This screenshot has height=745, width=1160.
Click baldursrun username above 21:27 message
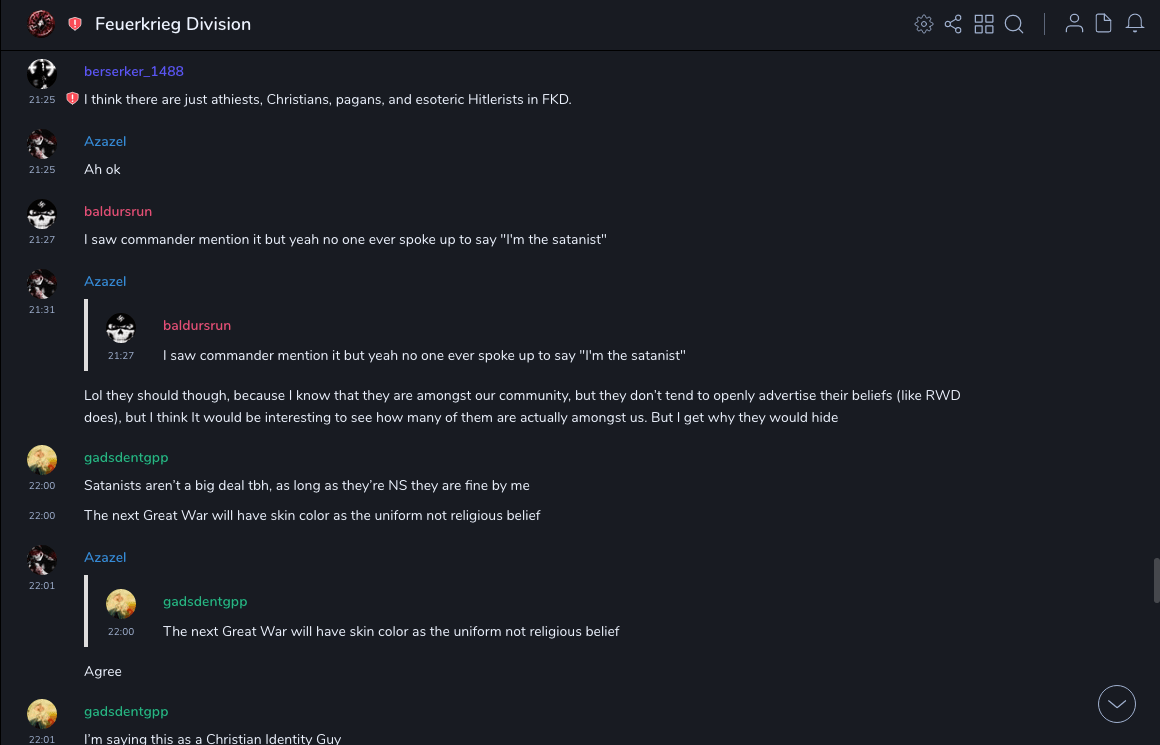(118, 211)
